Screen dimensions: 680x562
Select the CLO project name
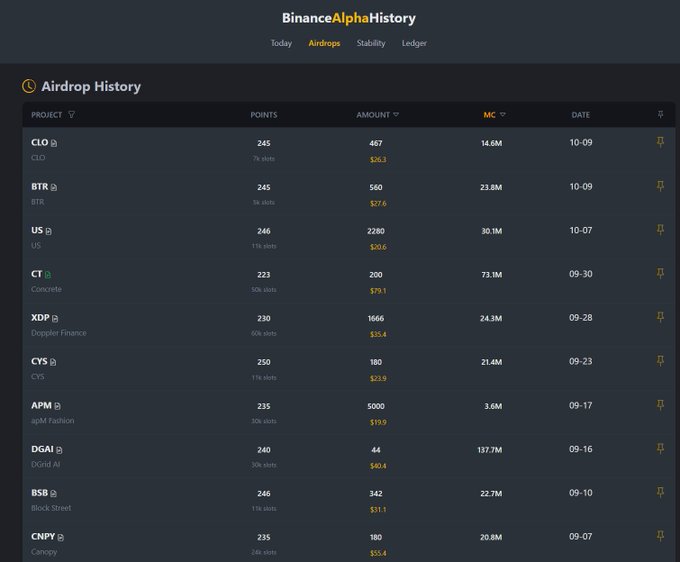coord(39,142)
